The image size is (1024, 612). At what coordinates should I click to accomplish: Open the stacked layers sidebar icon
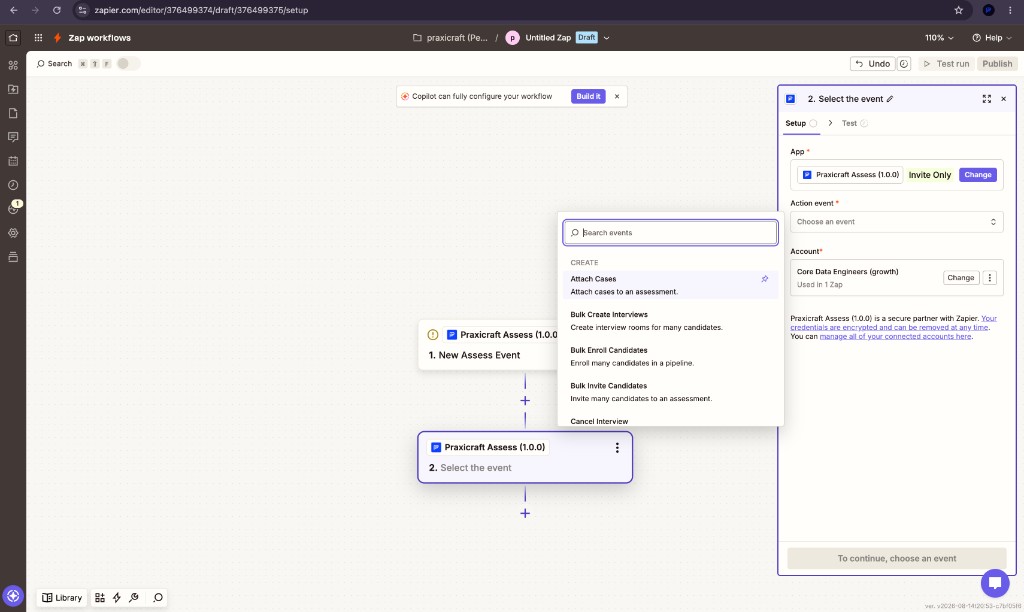(13, 257)
